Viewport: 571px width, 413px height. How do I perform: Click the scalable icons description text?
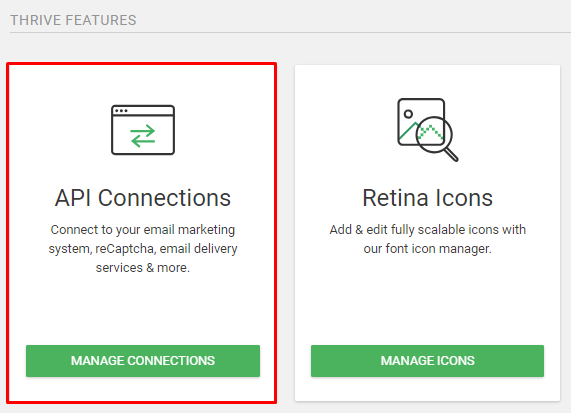428,239
